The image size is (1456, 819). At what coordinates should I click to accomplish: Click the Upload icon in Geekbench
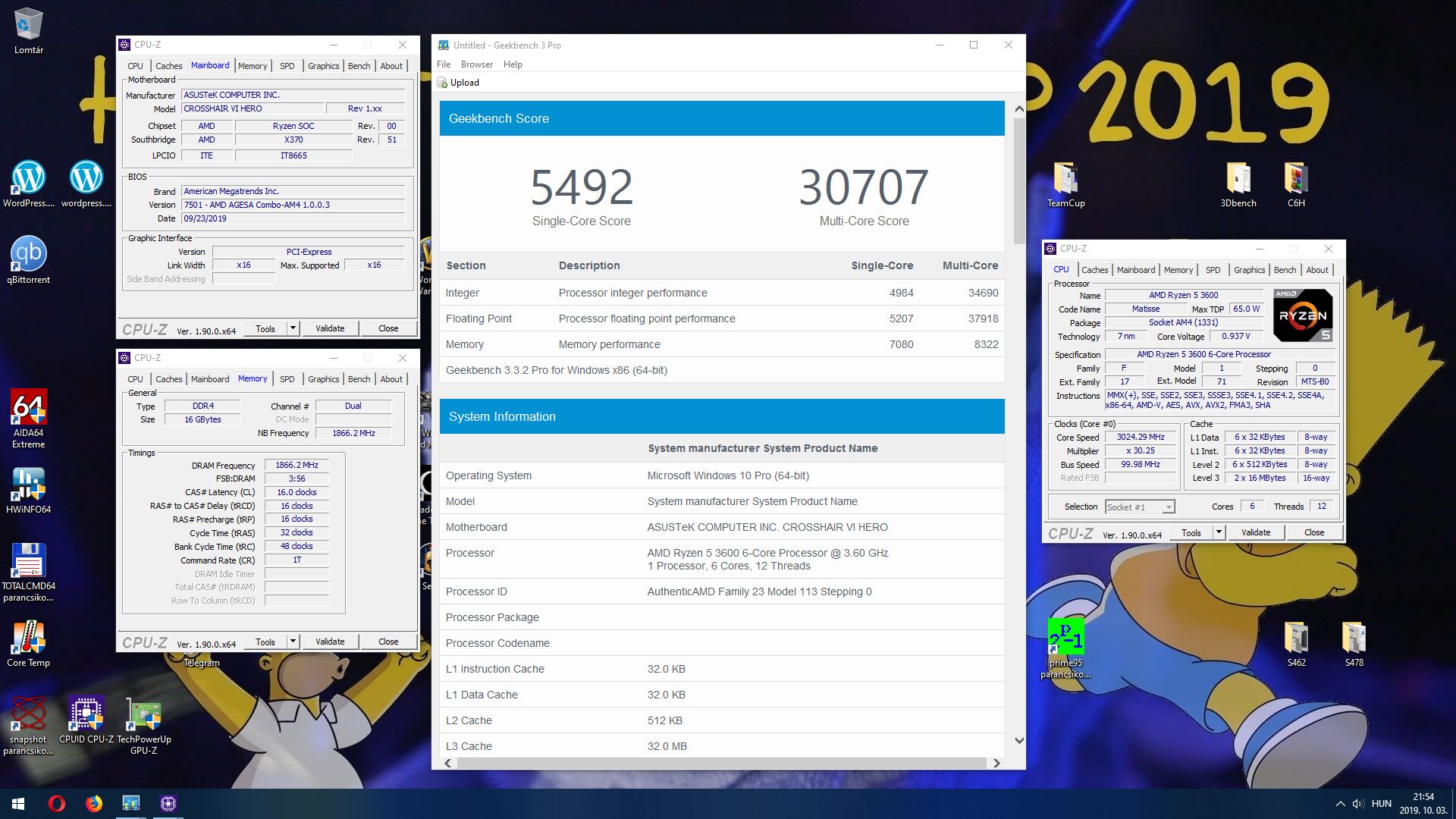coord(443,83)
